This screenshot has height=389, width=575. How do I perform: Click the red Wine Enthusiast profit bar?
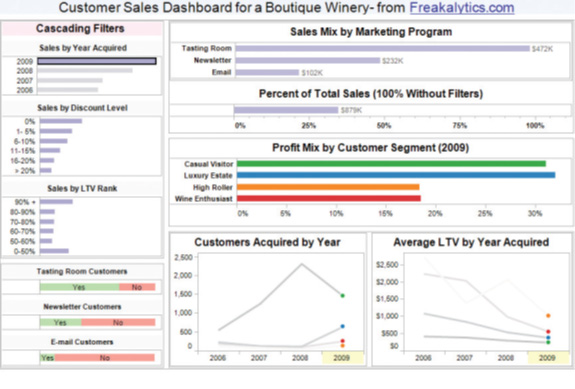pos(329,198)
